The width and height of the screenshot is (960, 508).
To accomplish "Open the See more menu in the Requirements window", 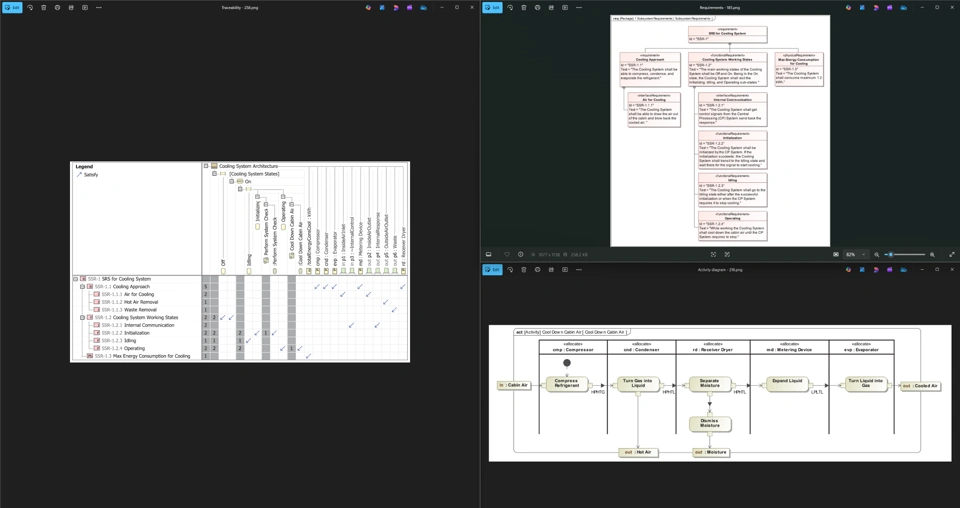I will [579, 7].
